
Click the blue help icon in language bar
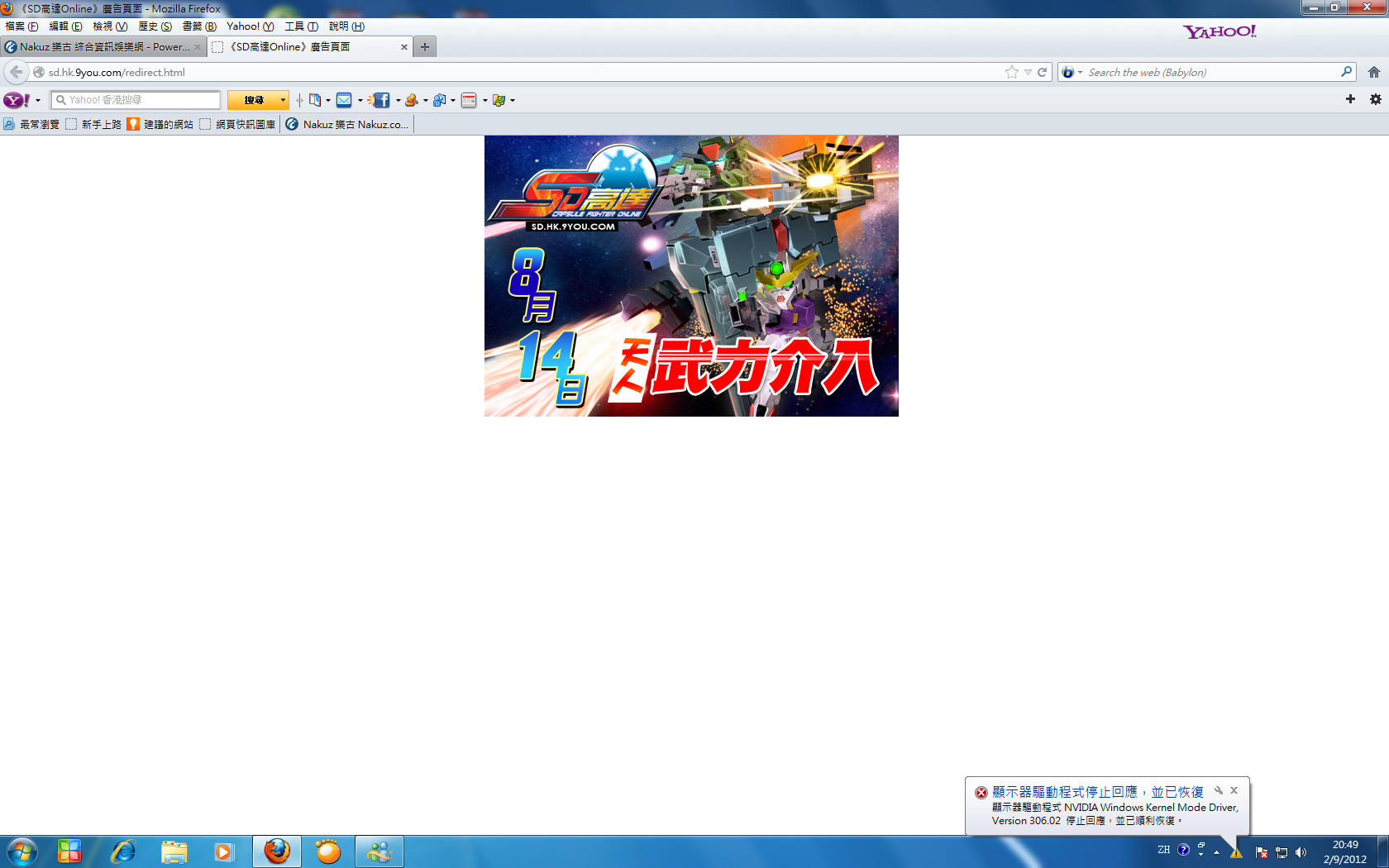[1183, 849]
